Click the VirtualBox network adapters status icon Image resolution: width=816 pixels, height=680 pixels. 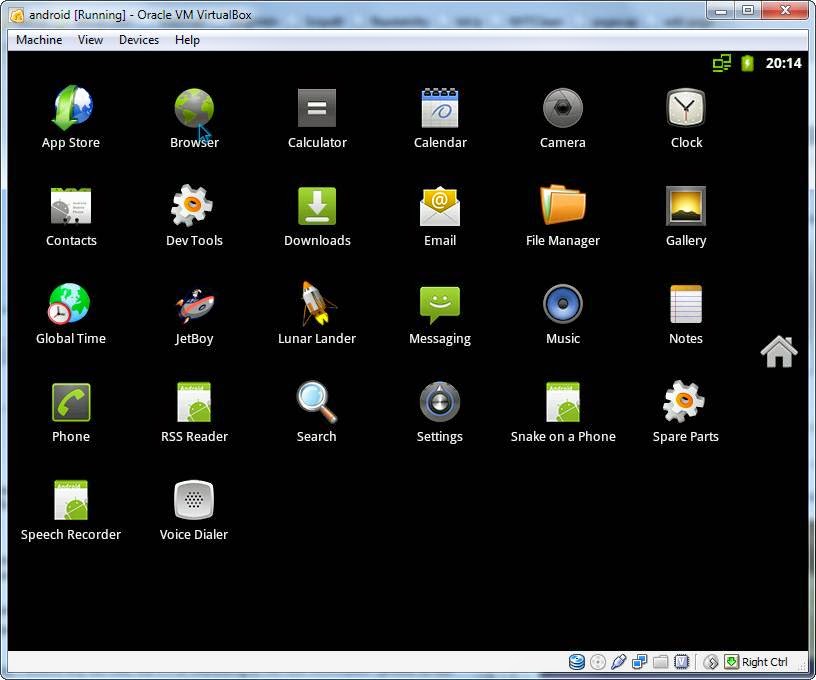(x=640, y=662)
